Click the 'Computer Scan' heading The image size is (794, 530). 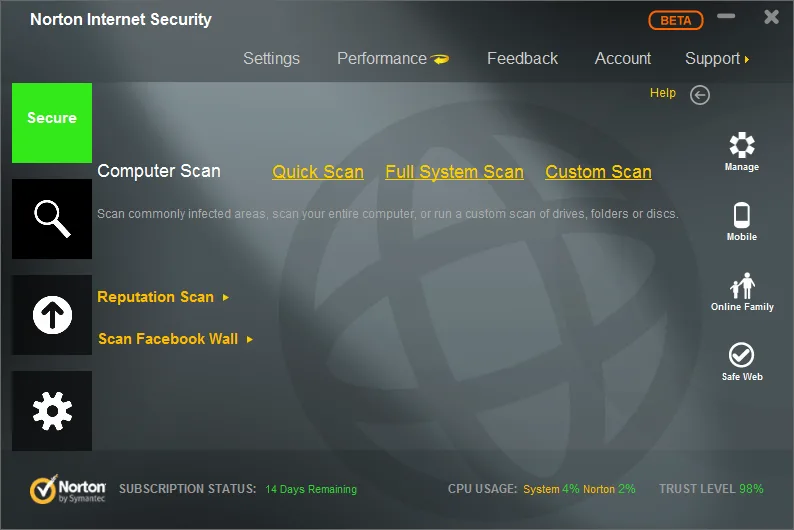point(159,171)
